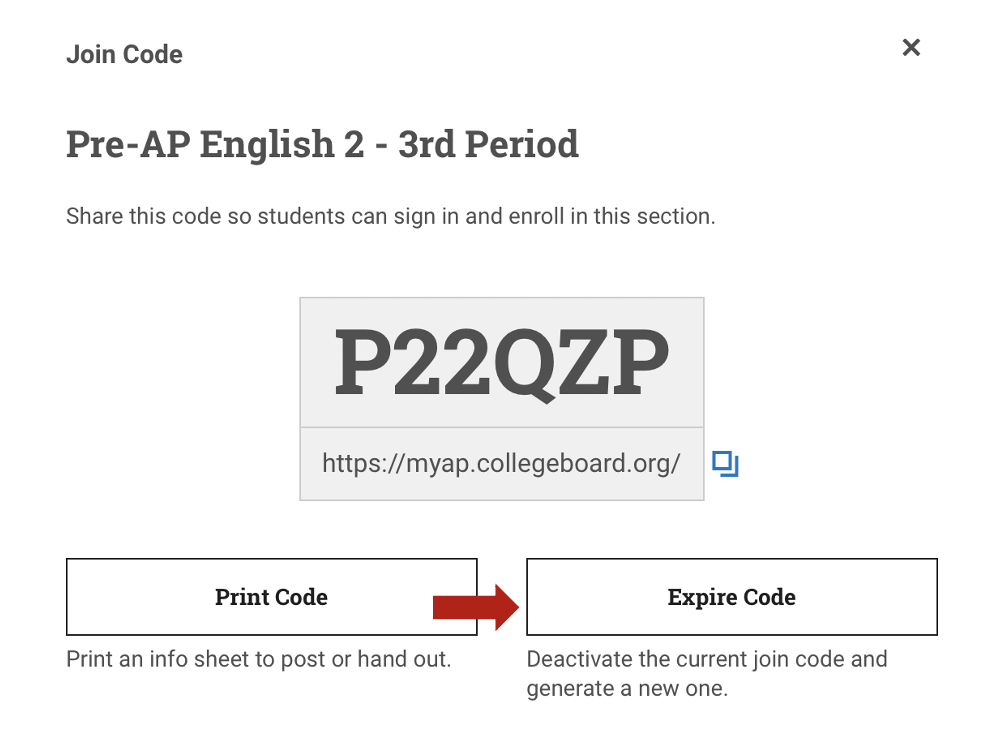The image size is (984, 738).
Task: Click the Pre-AP English 2 section title
Action: tap(322, 145)
